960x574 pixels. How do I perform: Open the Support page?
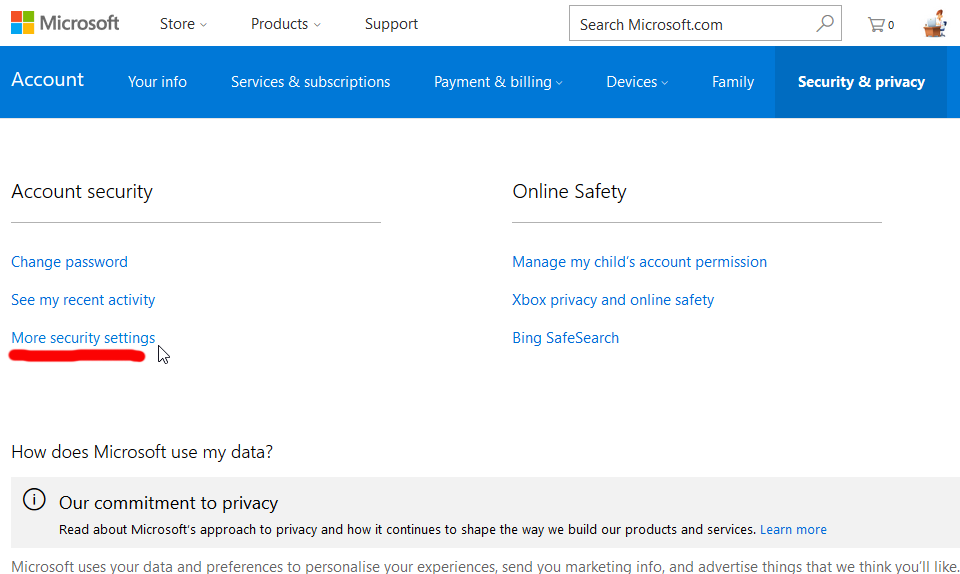coord(391,24)
